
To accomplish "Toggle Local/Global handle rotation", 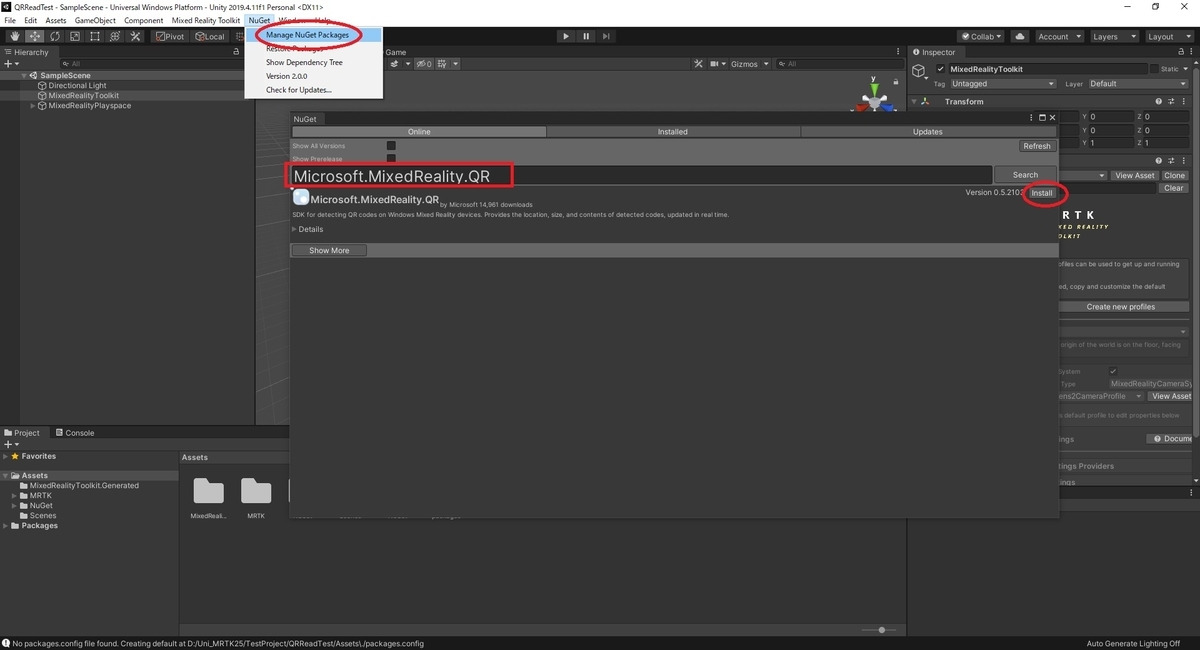I will pos(211,36).
